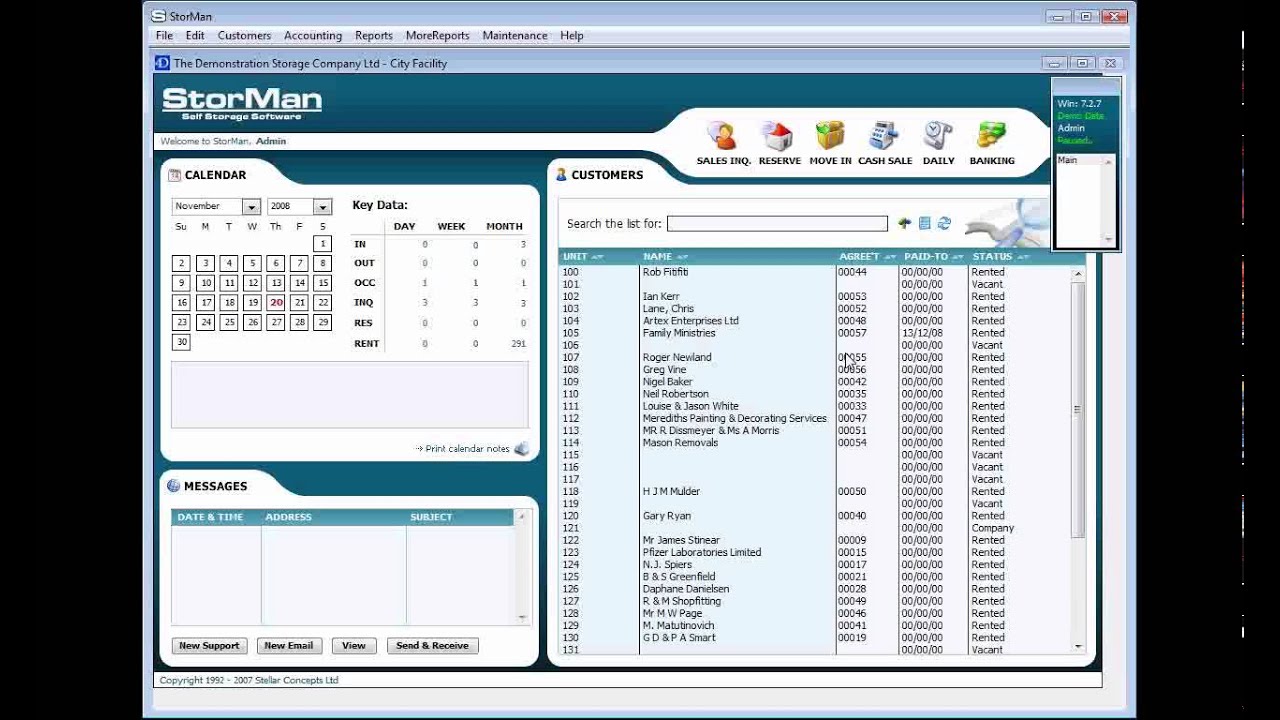Screen dimensions: 1280x720
Task: Sort customers by AGREE'T column arrows
Action: click(x=890, y=257)
